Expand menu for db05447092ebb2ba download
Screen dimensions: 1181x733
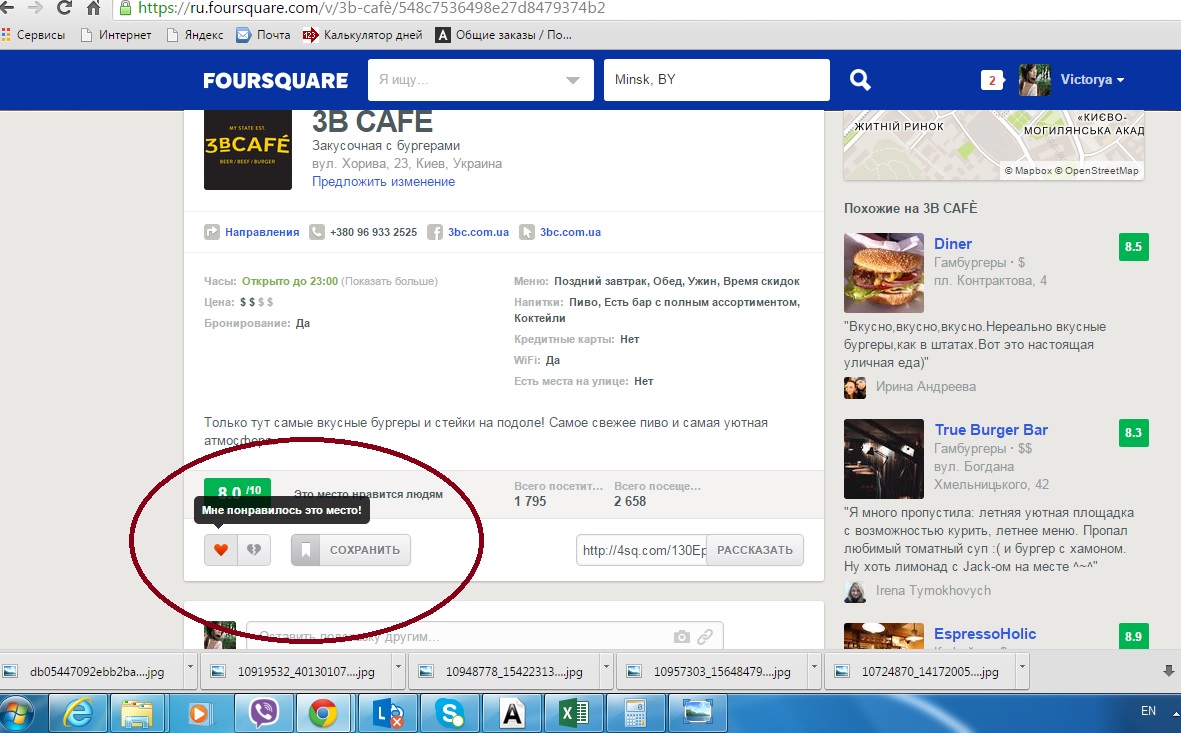190,669
